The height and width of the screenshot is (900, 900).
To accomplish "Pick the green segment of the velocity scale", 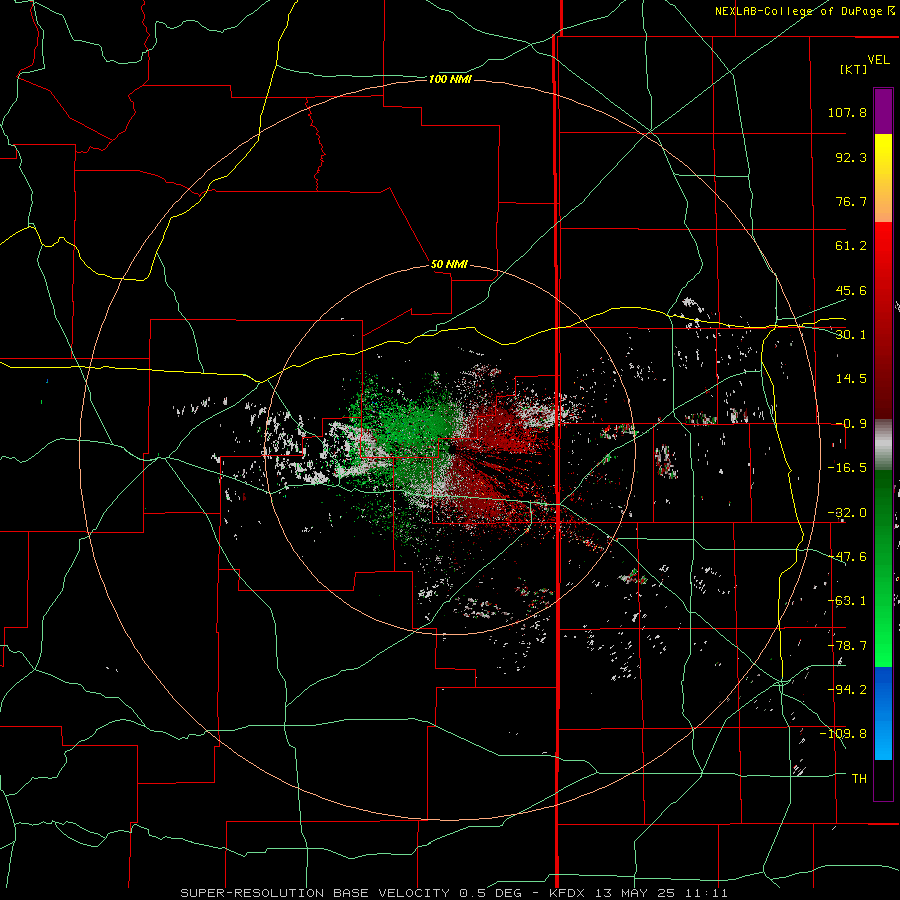I will pos(883,568).
